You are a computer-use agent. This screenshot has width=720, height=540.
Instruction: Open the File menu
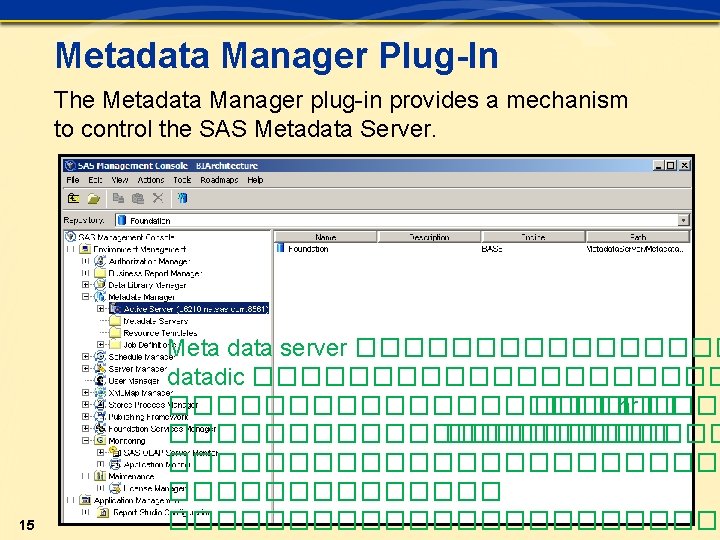click(x=73, y=180)
